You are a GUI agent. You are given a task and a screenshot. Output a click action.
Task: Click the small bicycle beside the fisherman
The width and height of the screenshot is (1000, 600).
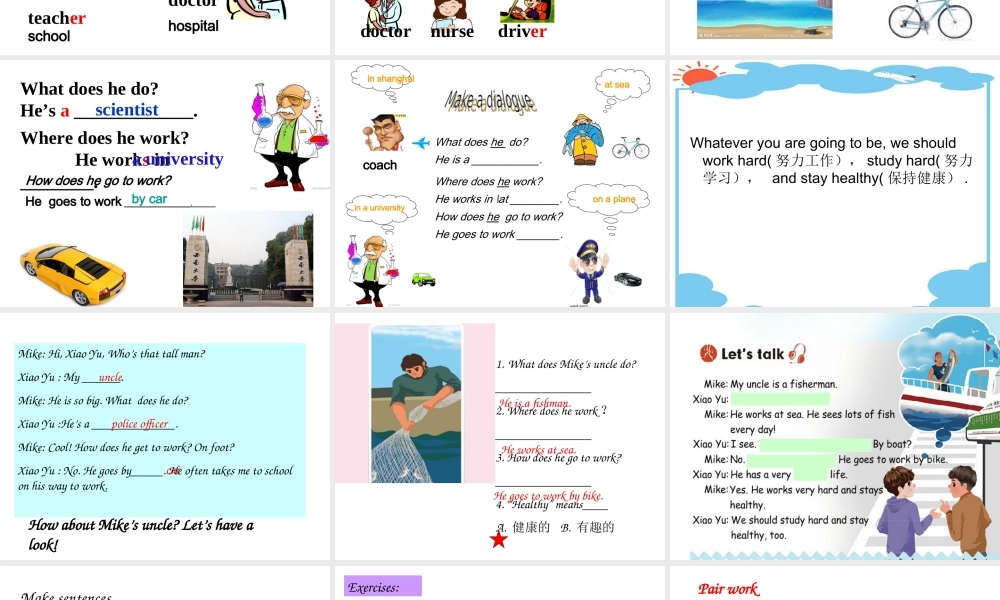[631, 148]
